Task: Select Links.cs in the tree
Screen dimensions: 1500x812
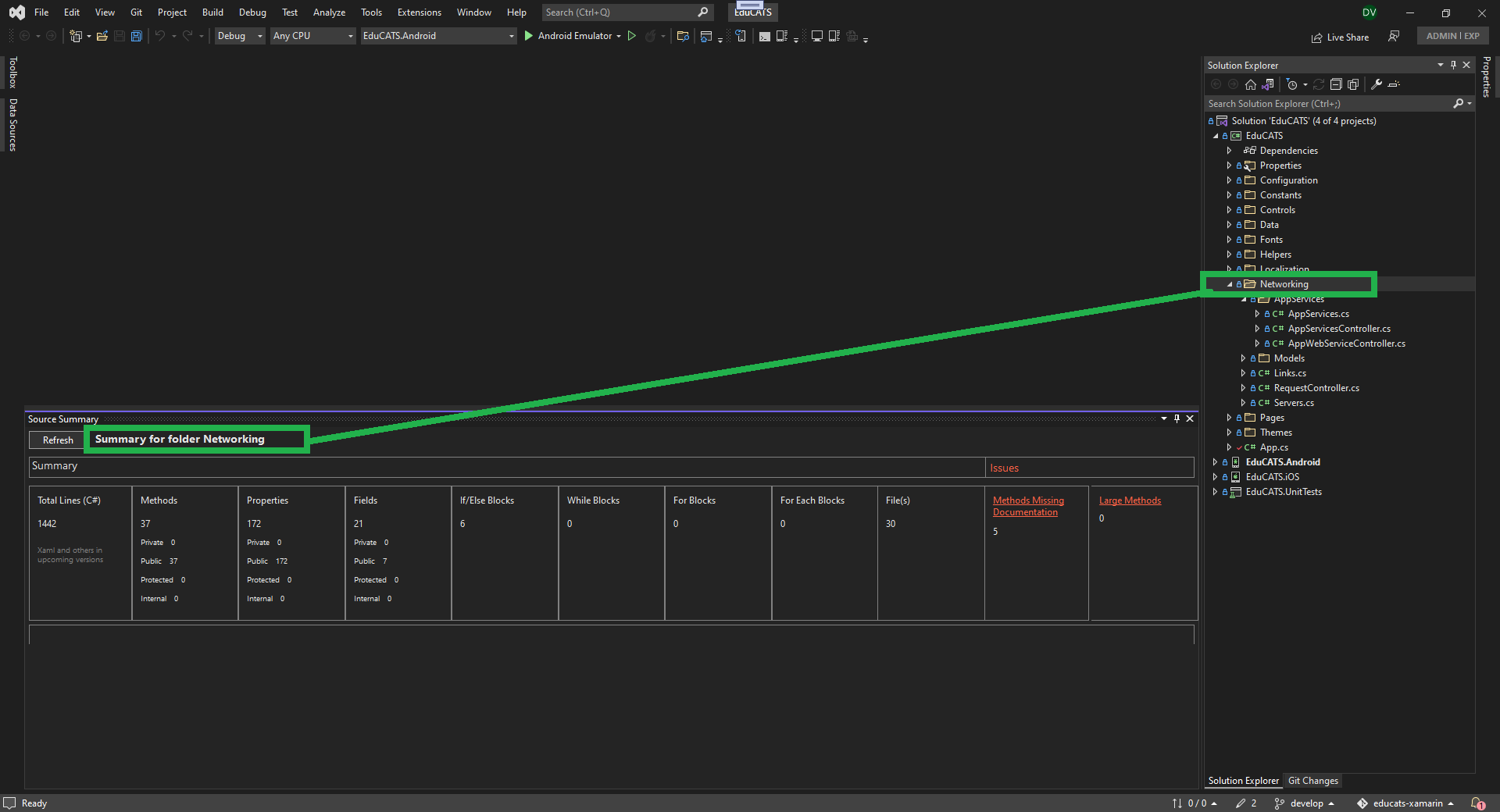Action: 1290,373
